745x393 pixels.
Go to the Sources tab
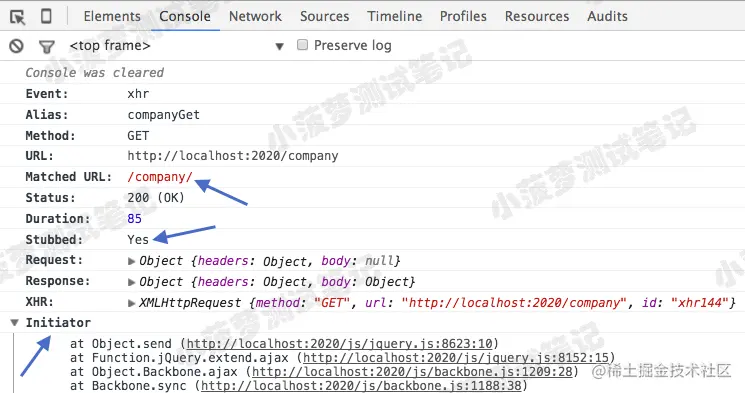(325, 16)
